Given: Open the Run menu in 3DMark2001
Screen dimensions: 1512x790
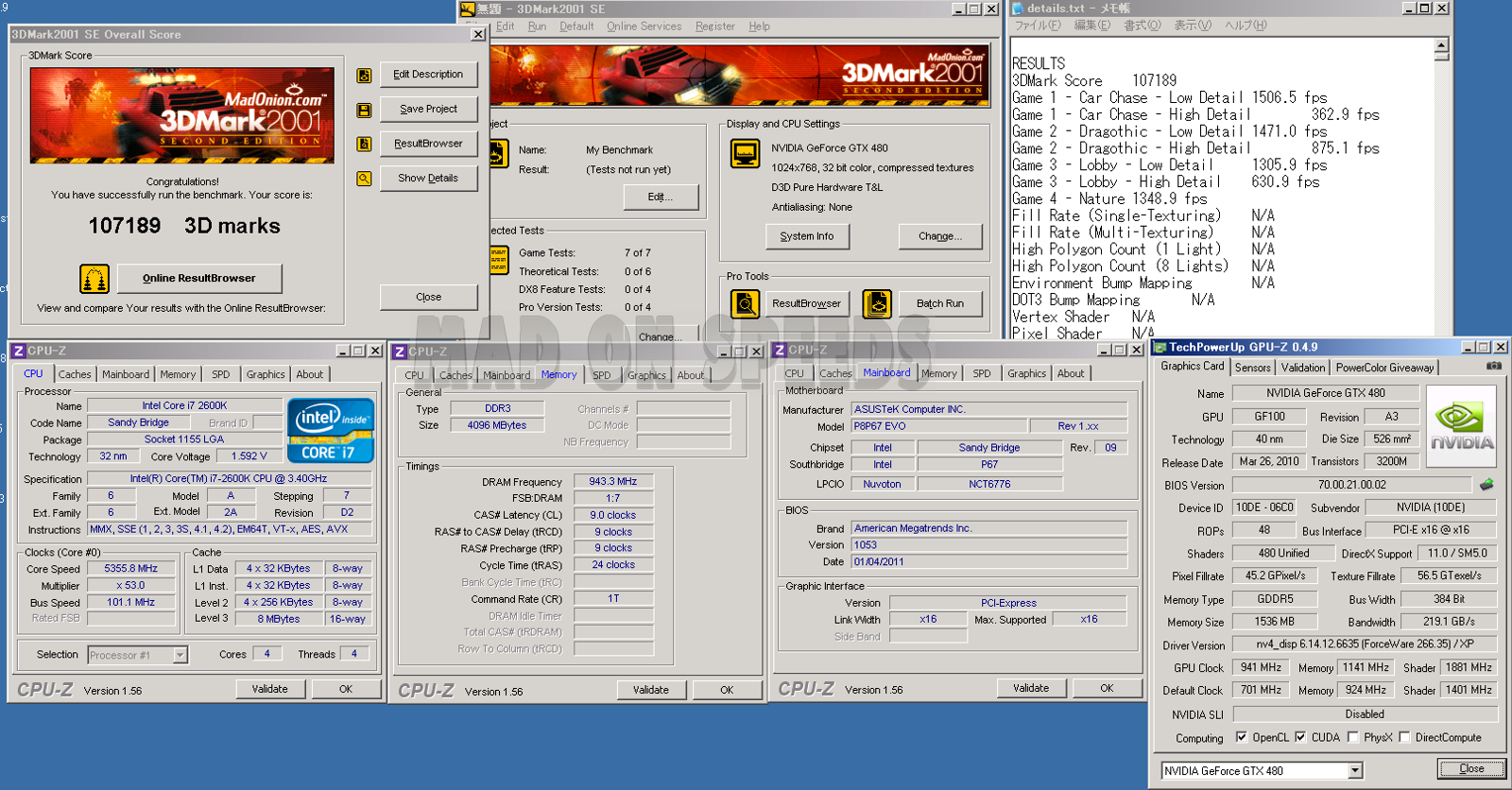Looking at the screenshot, I should (x=537, y=26).
